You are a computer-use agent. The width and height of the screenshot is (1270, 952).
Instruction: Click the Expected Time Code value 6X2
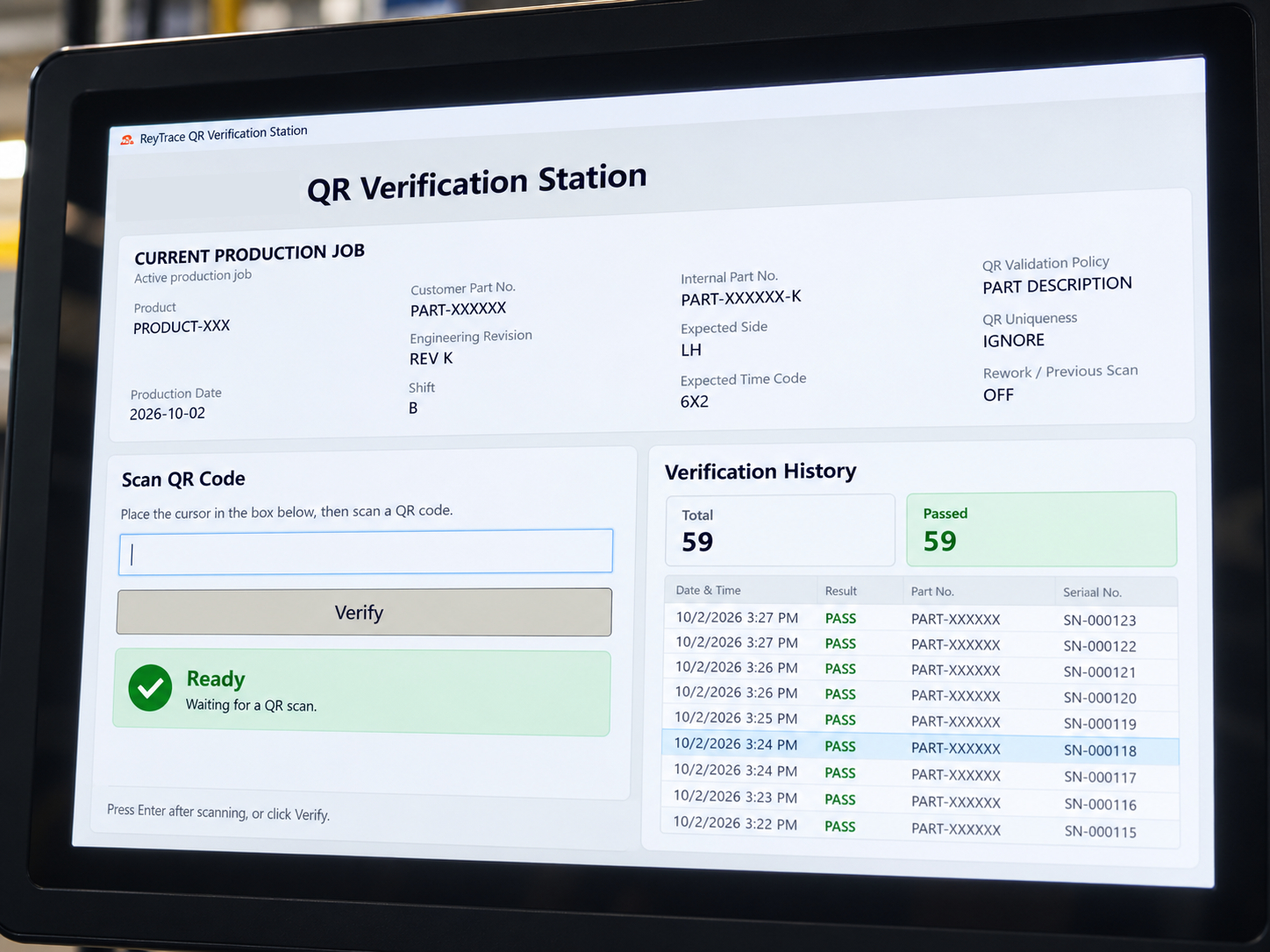pos(695,401)
